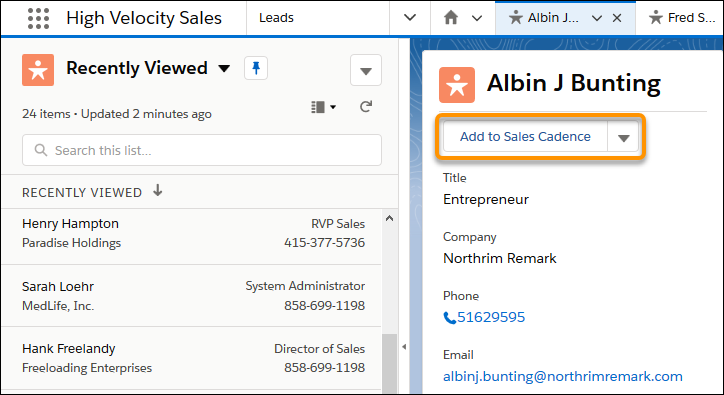Screen dimensions: 724x395
Task: Click the Search this list field
Action: [x=202, y=150]
